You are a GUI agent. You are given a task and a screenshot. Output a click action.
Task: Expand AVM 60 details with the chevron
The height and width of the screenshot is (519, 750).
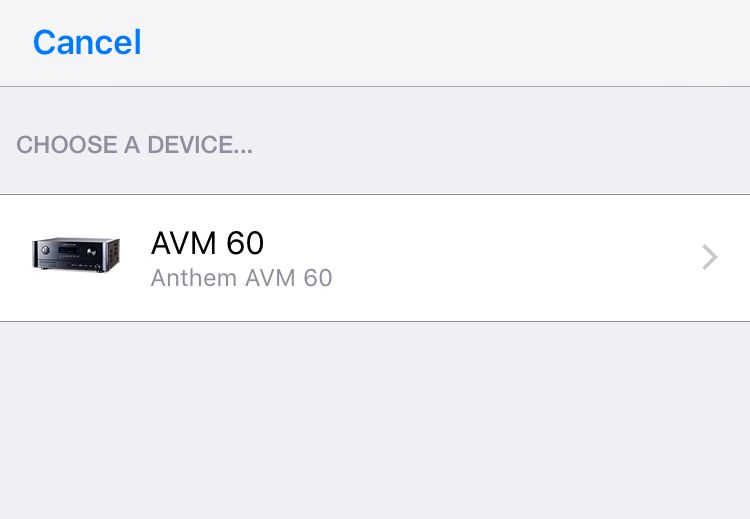(709, 258)
